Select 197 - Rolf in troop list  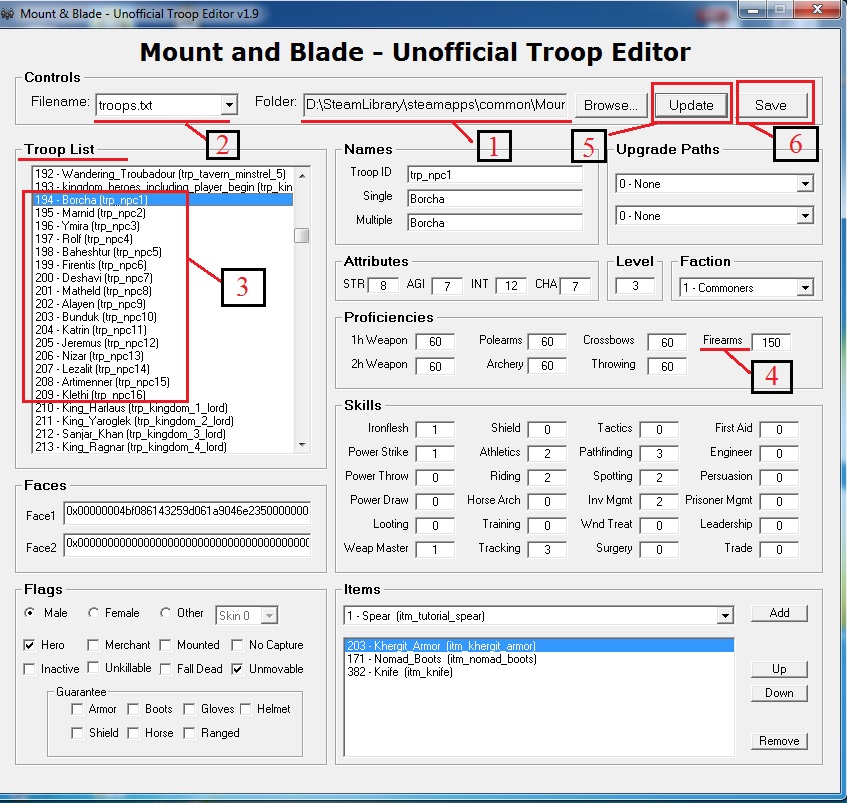[163, 239]
